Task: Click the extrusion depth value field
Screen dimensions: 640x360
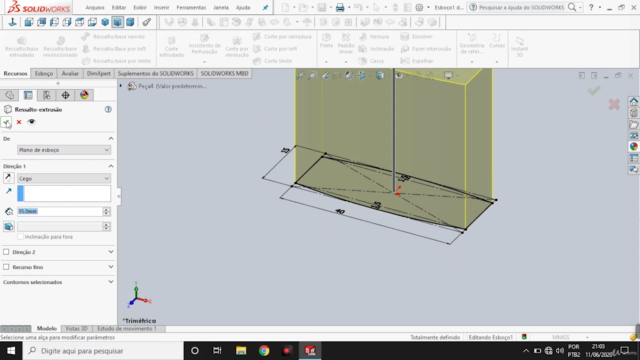Action: click(x=60, y=211)
